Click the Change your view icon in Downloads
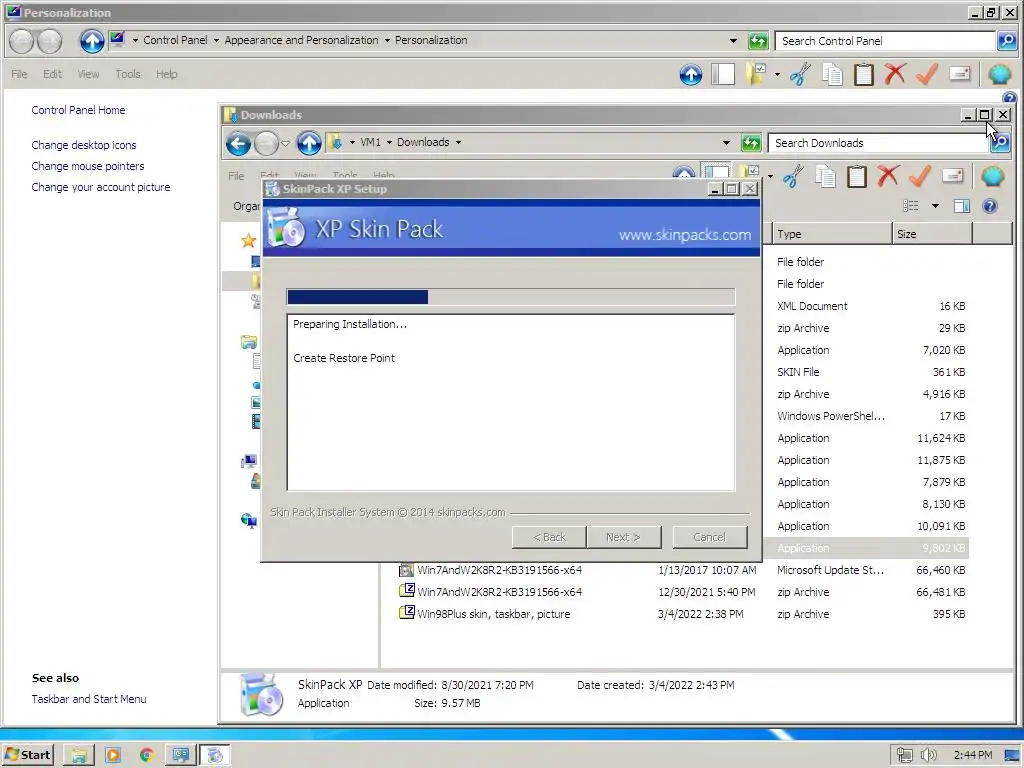 click(x=910, y=206)
